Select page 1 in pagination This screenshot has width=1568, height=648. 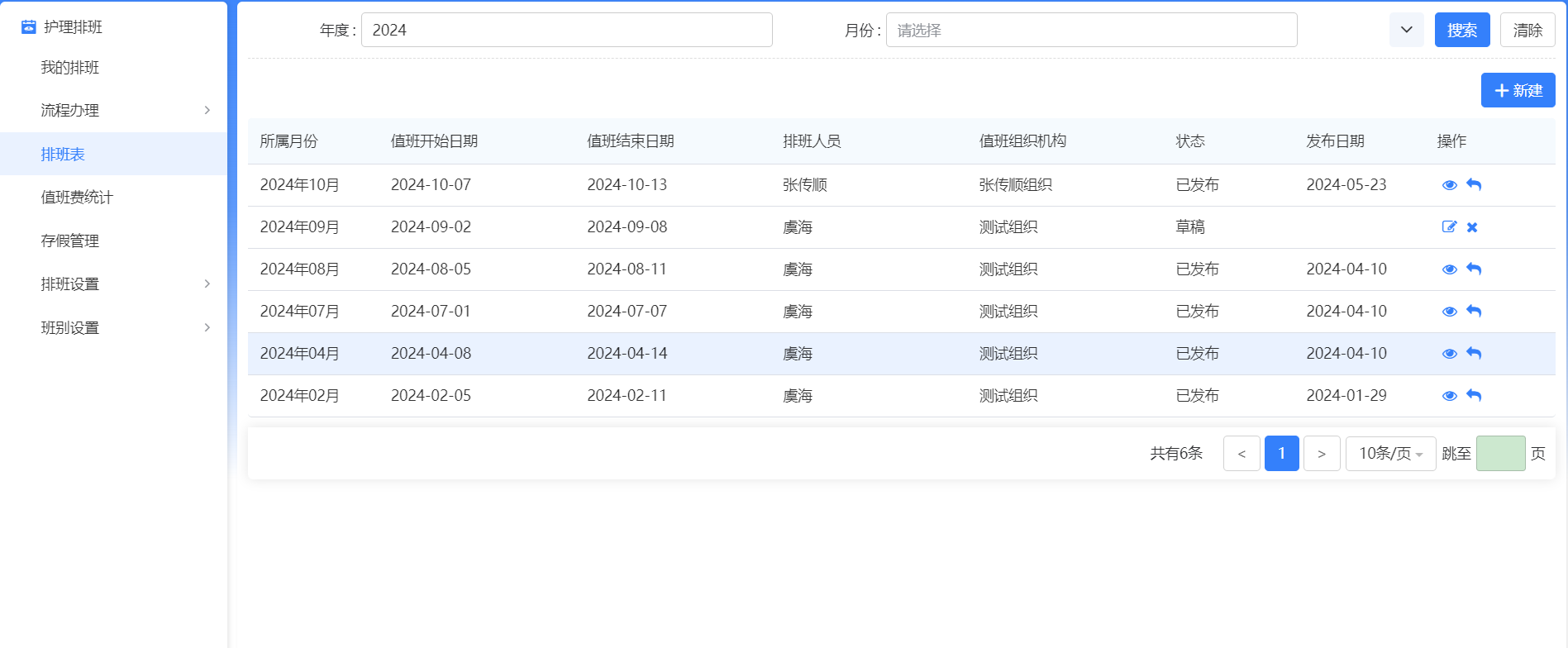tap(1282, 454)
